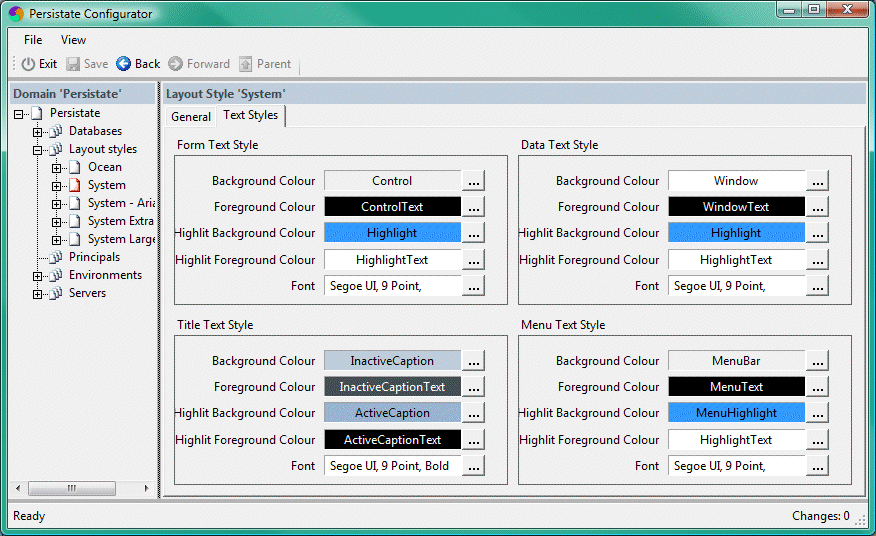Expand the Ocean layout style
Viewport: 876px width, 536px height.
tap(56, 168)
